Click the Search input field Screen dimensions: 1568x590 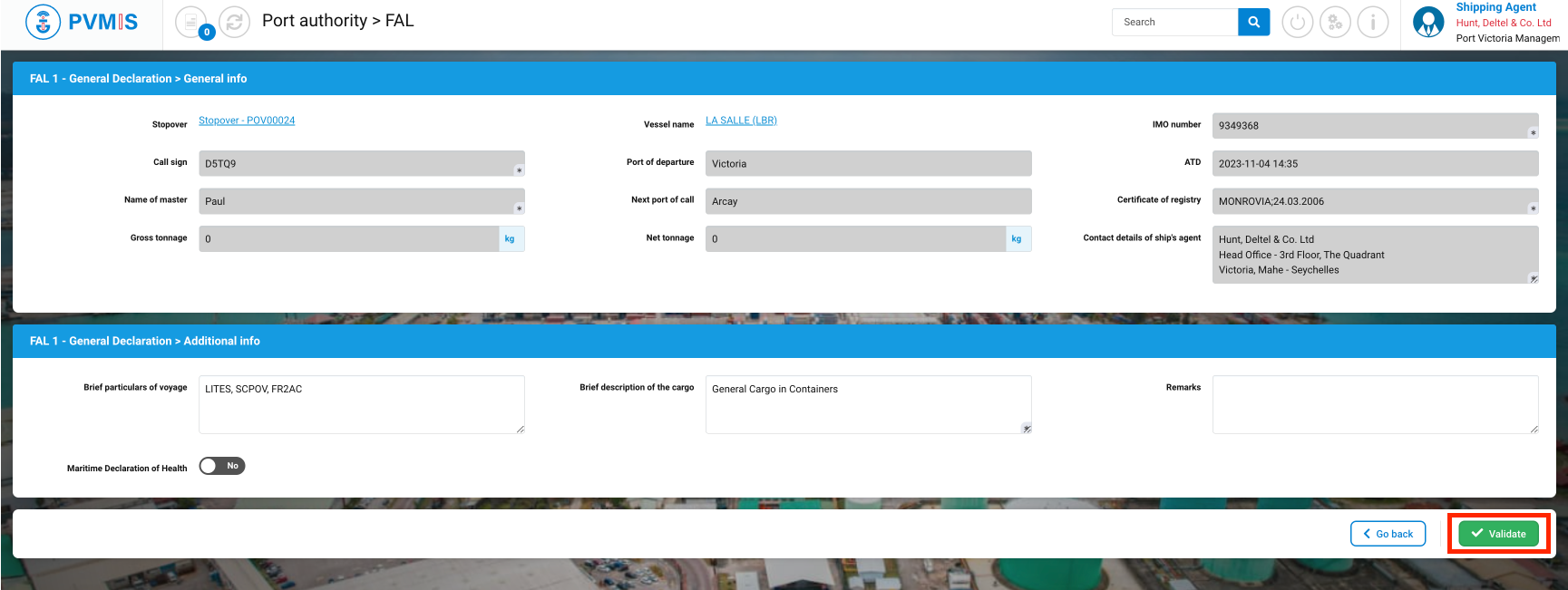[1174, 22]
